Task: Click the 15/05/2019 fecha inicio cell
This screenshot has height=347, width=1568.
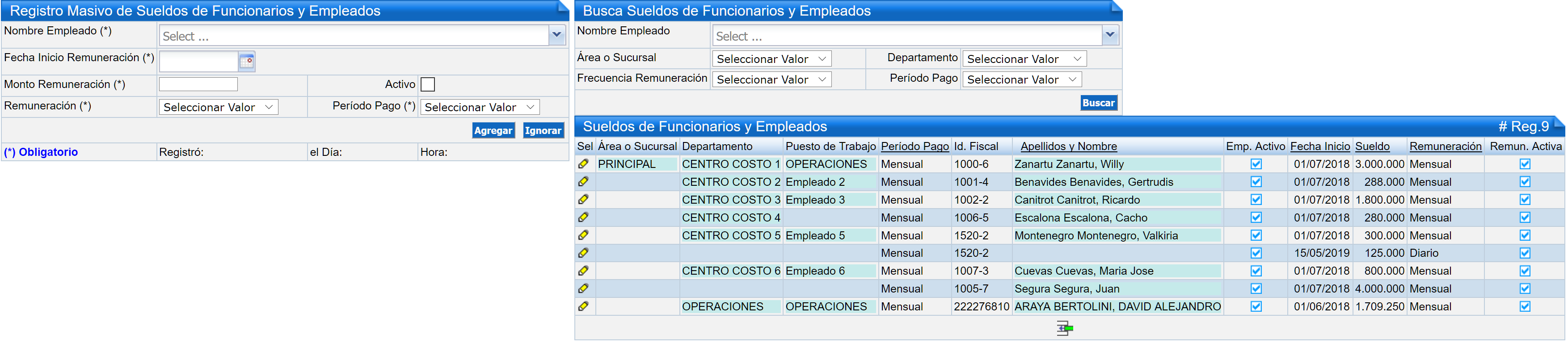Action: 1321,253
